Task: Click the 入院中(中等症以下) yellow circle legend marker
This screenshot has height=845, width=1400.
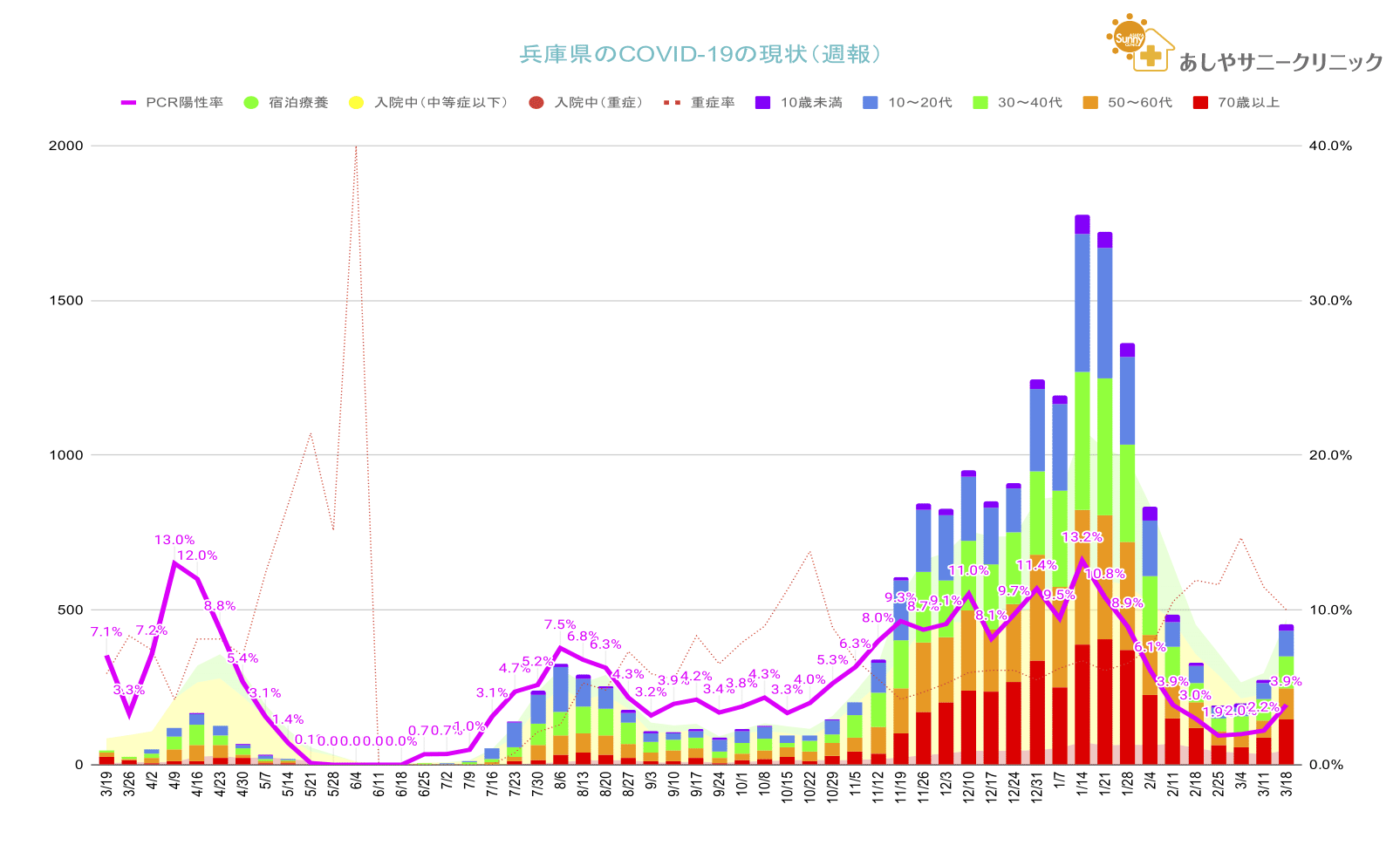Action: [355, 103]
